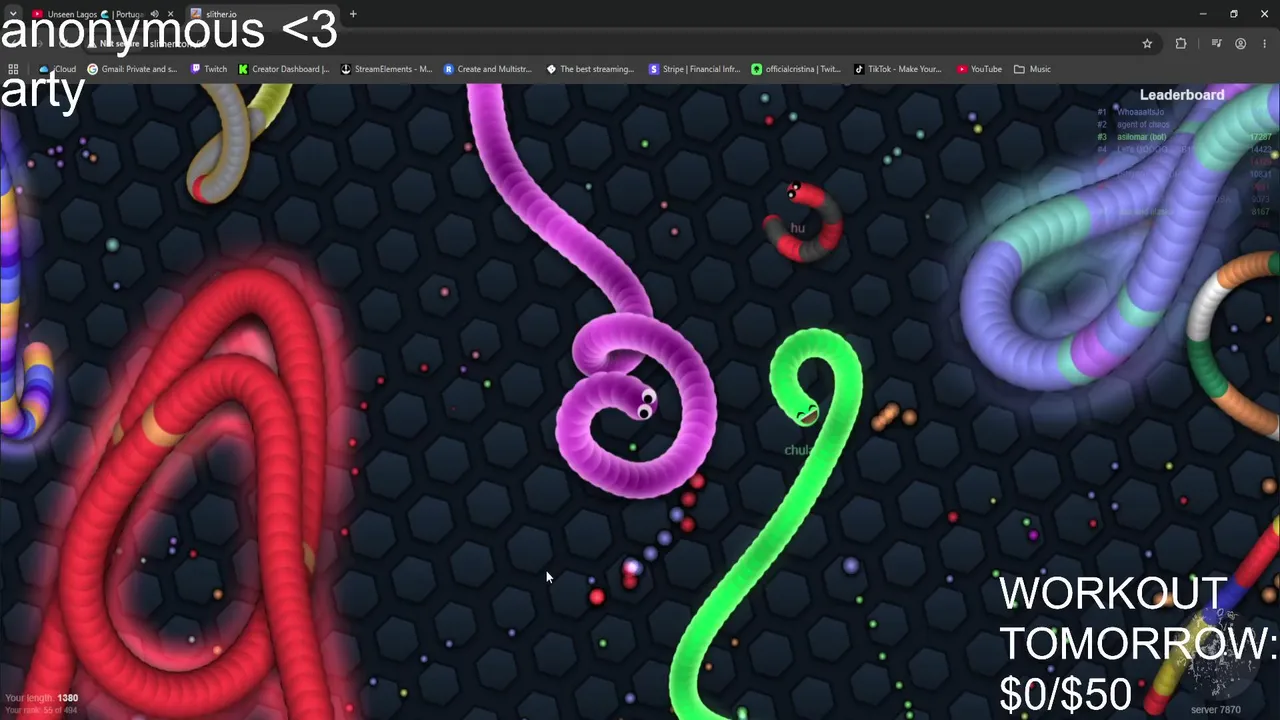
Task: Open the Gmail bookmark
Action: [132, 69]
